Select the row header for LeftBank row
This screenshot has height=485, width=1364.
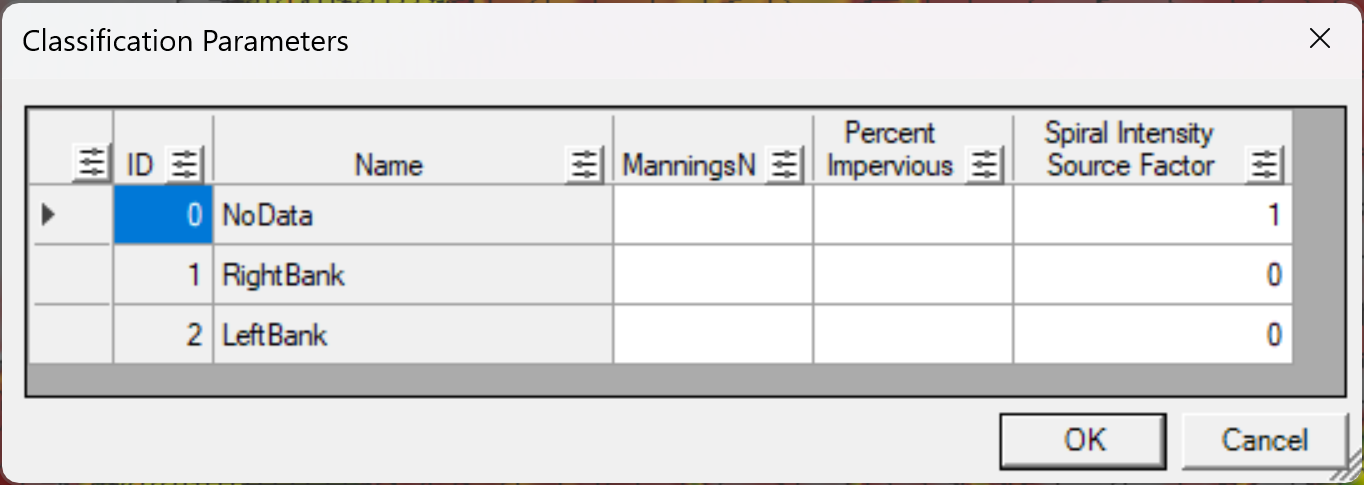(70, 335)
